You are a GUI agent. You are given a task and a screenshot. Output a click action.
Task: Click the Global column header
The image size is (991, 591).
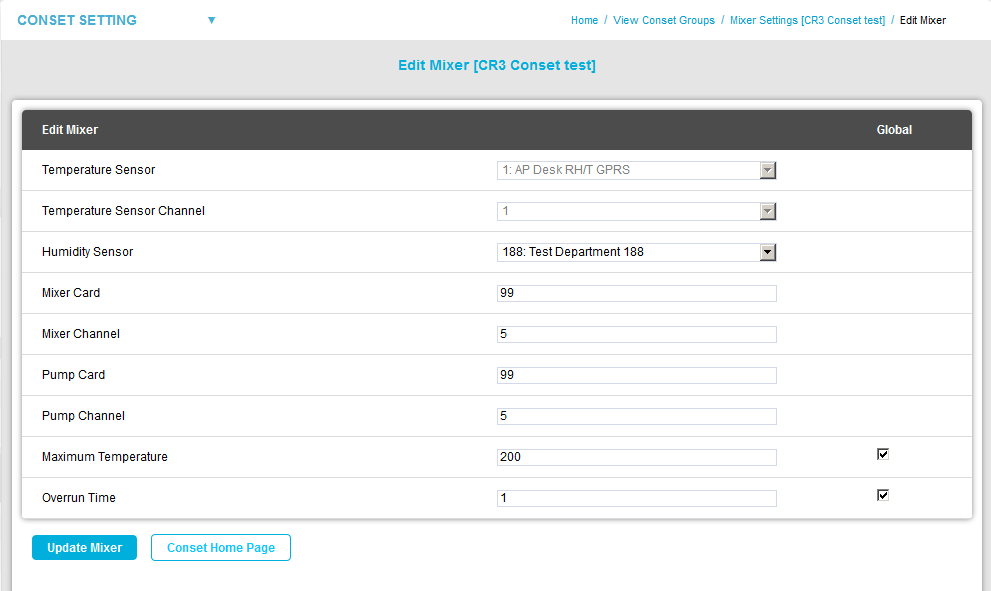coord(894,130)
